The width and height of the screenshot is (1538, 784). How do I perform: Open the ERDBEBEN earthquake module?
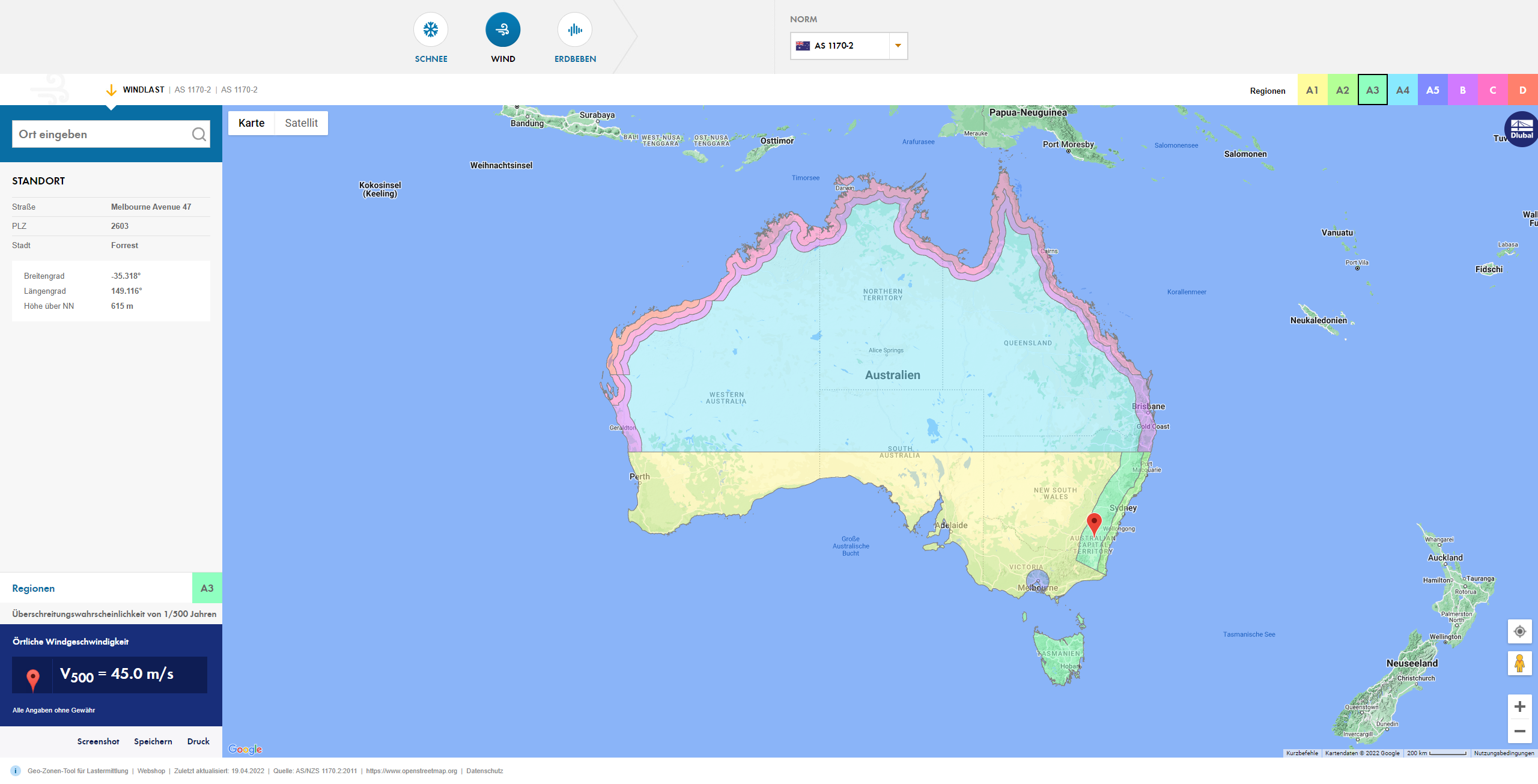coord(574,29)
